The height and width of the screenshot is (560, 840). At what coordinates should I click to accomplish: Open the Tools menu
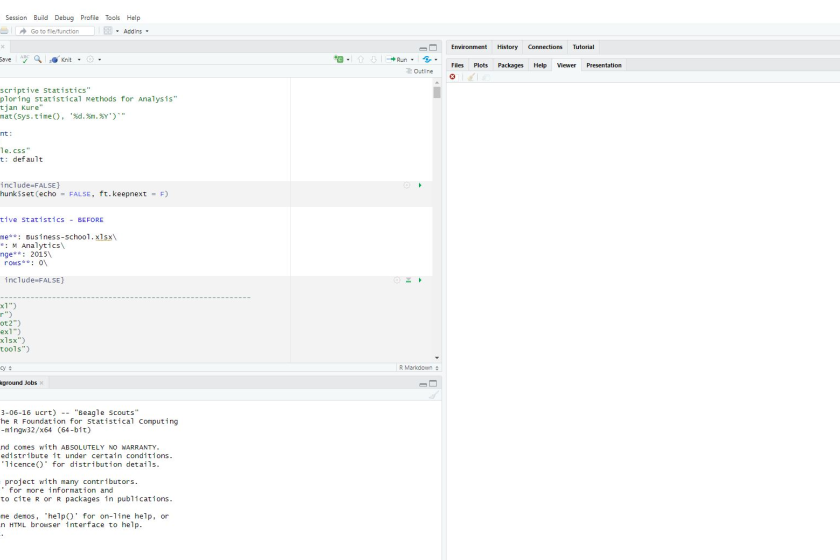click(112, 17)
